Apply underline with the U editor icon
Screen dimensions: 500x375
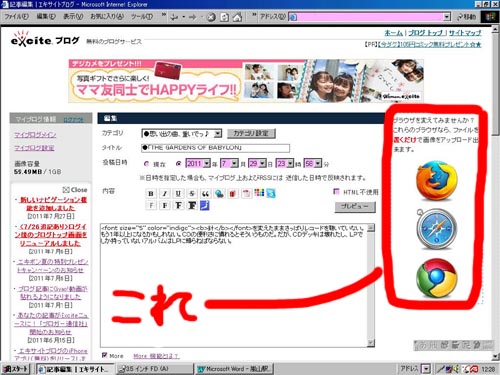pyautogui.click(x=178, y=193)
